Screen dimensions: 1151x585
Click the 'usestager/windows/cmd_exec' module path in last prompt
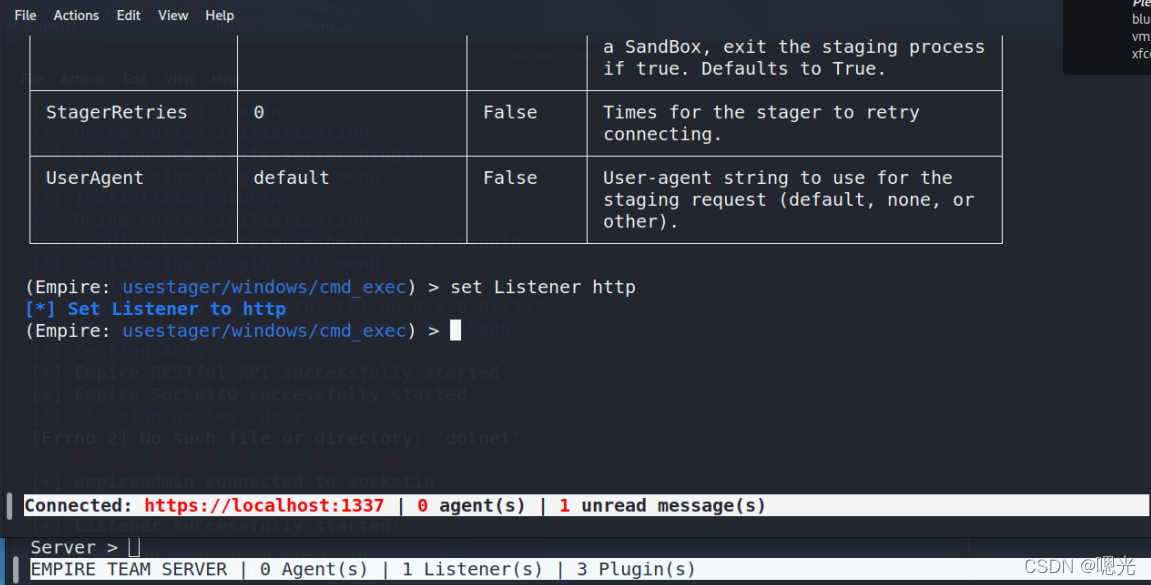coord(265,331)
